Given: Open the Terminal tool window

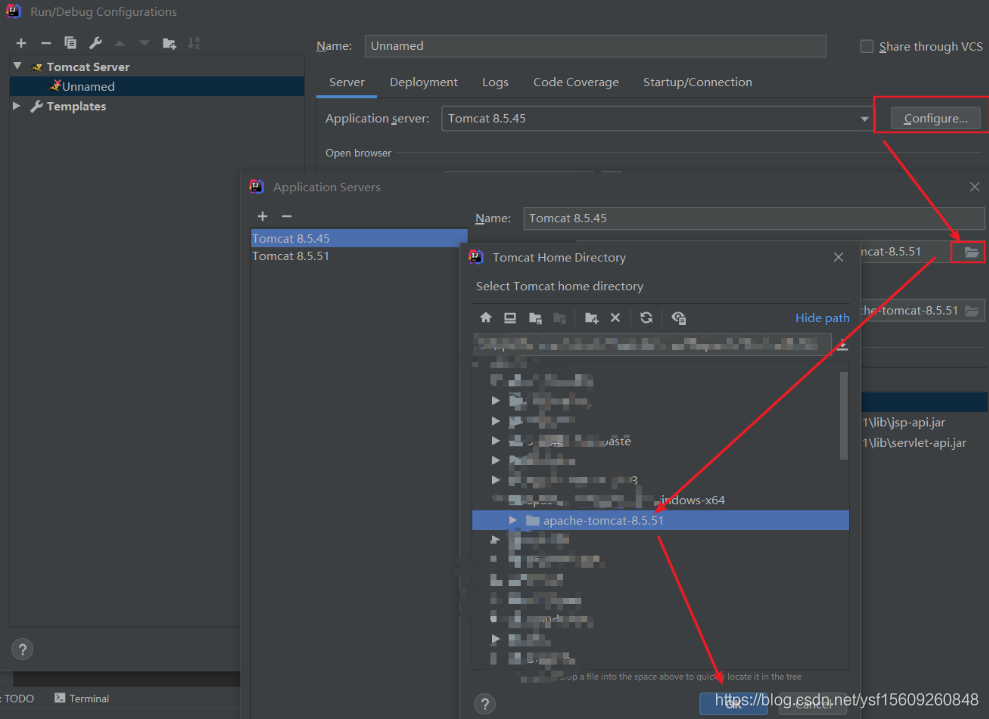Looking at the screenshot, I should pos(82,698).
